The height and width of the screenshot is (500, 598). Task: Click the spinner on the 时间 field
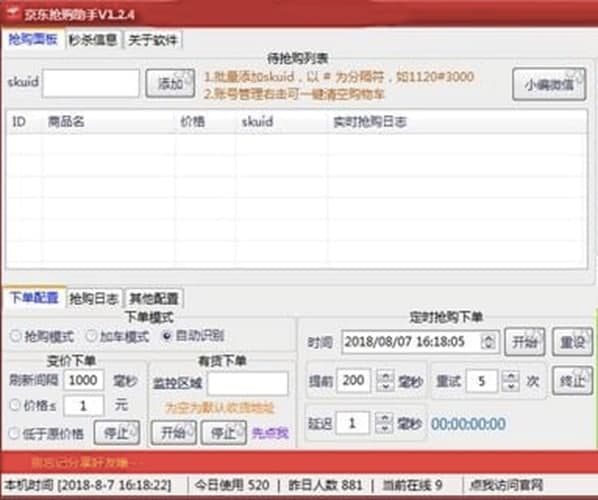pos(488,342)
